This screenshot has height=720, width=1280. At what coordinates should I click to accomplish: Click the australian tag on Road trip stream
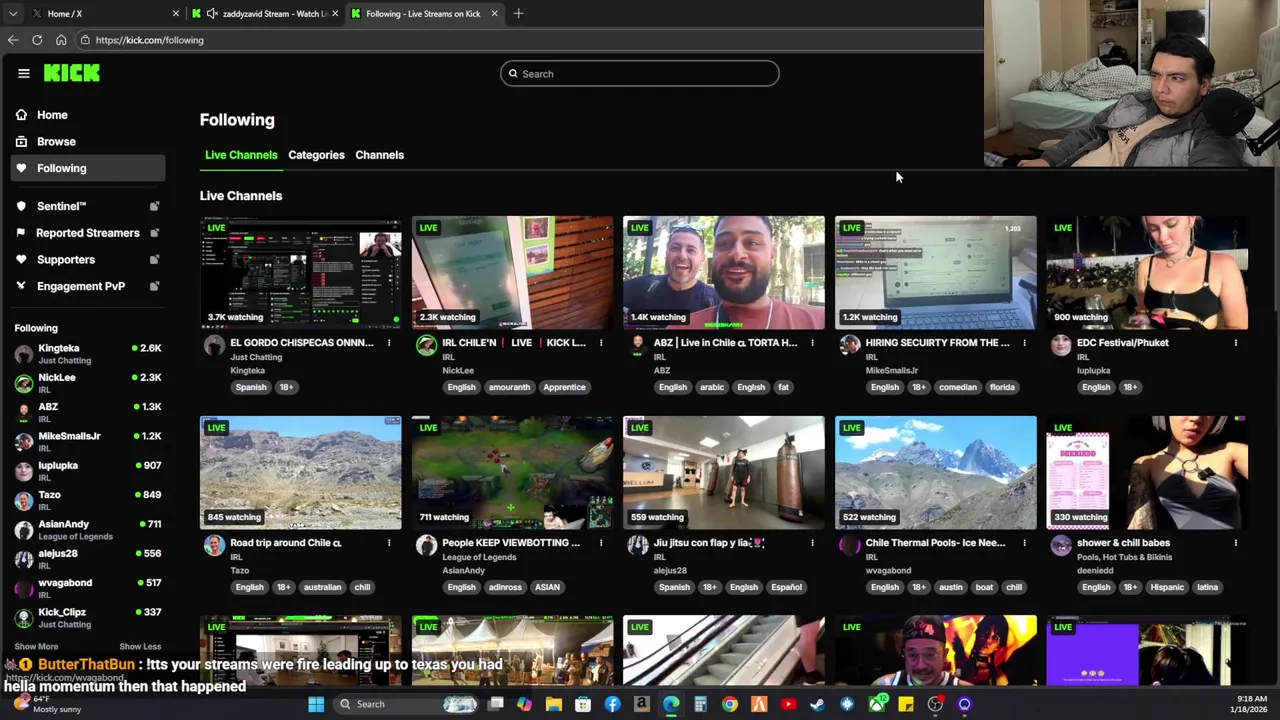pyautogui.click(x=322, y=588)
